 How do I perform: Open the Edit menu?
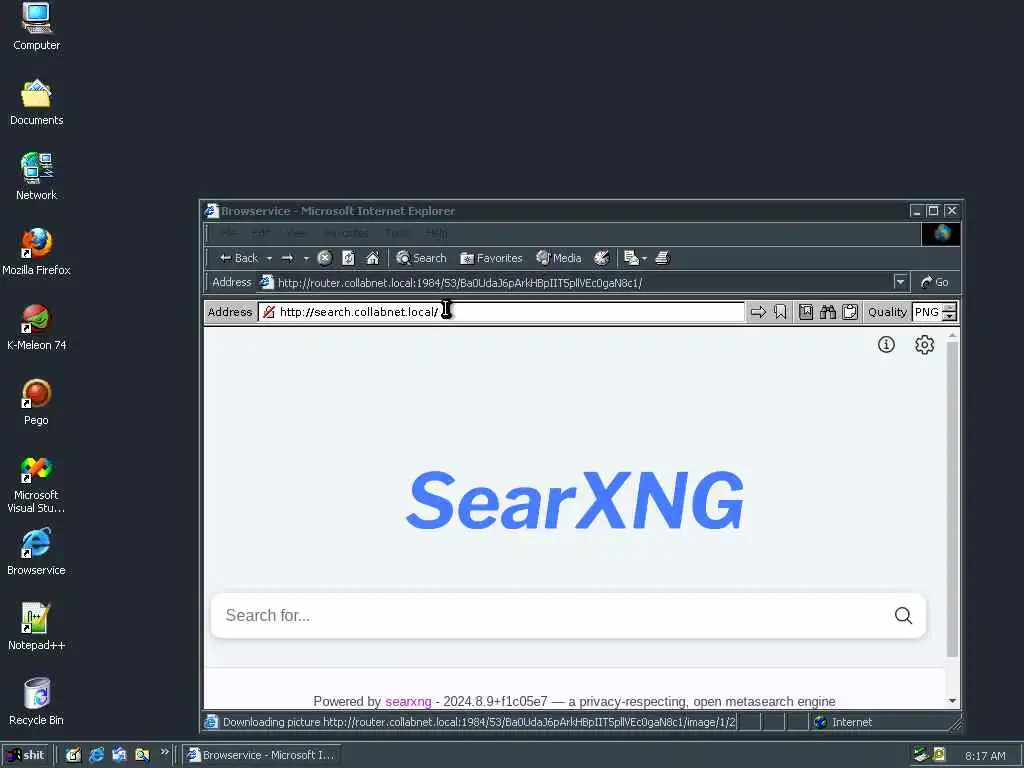point(261,233)
